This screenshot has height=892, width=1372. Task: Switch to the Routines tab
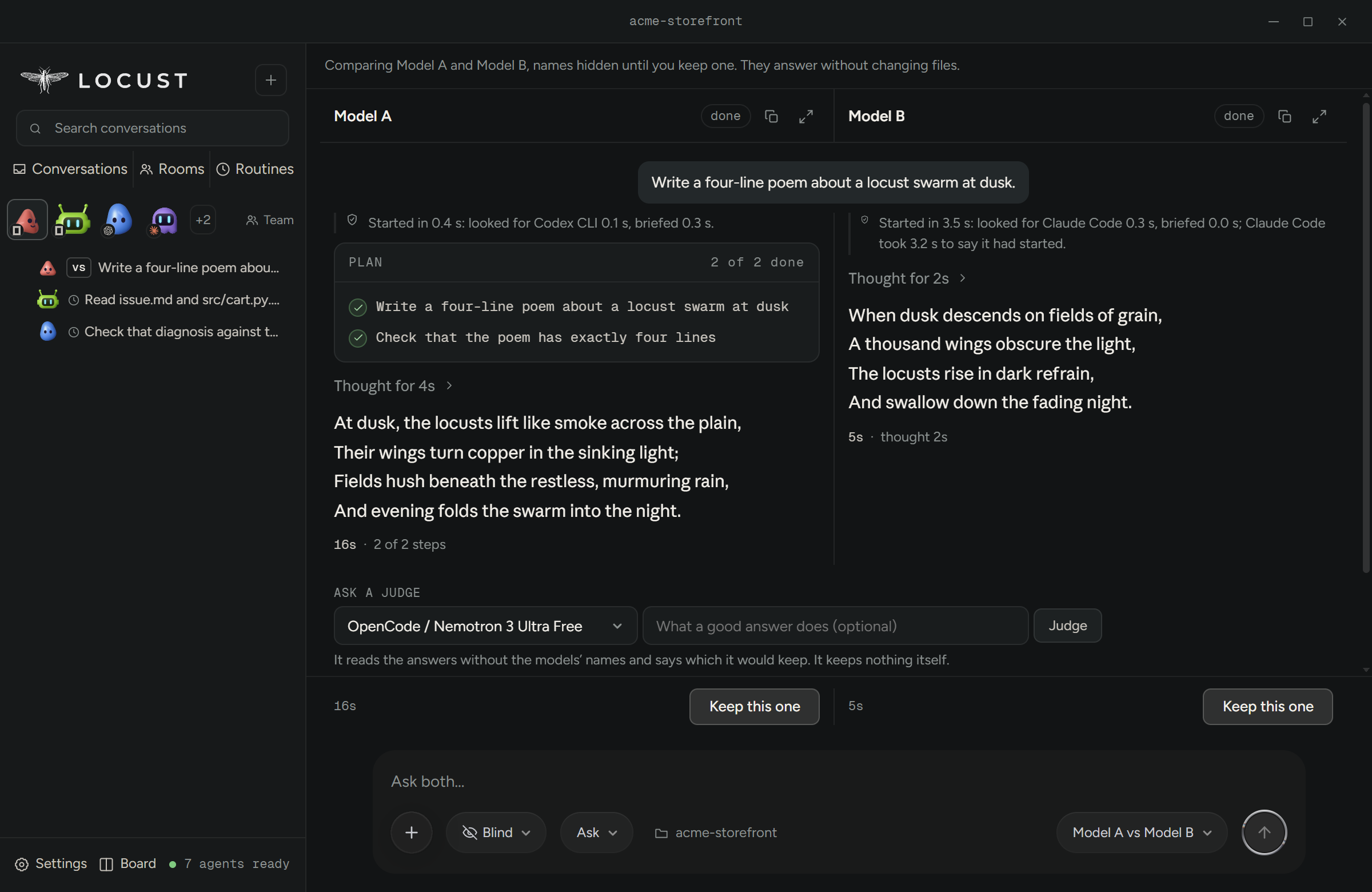255,169
